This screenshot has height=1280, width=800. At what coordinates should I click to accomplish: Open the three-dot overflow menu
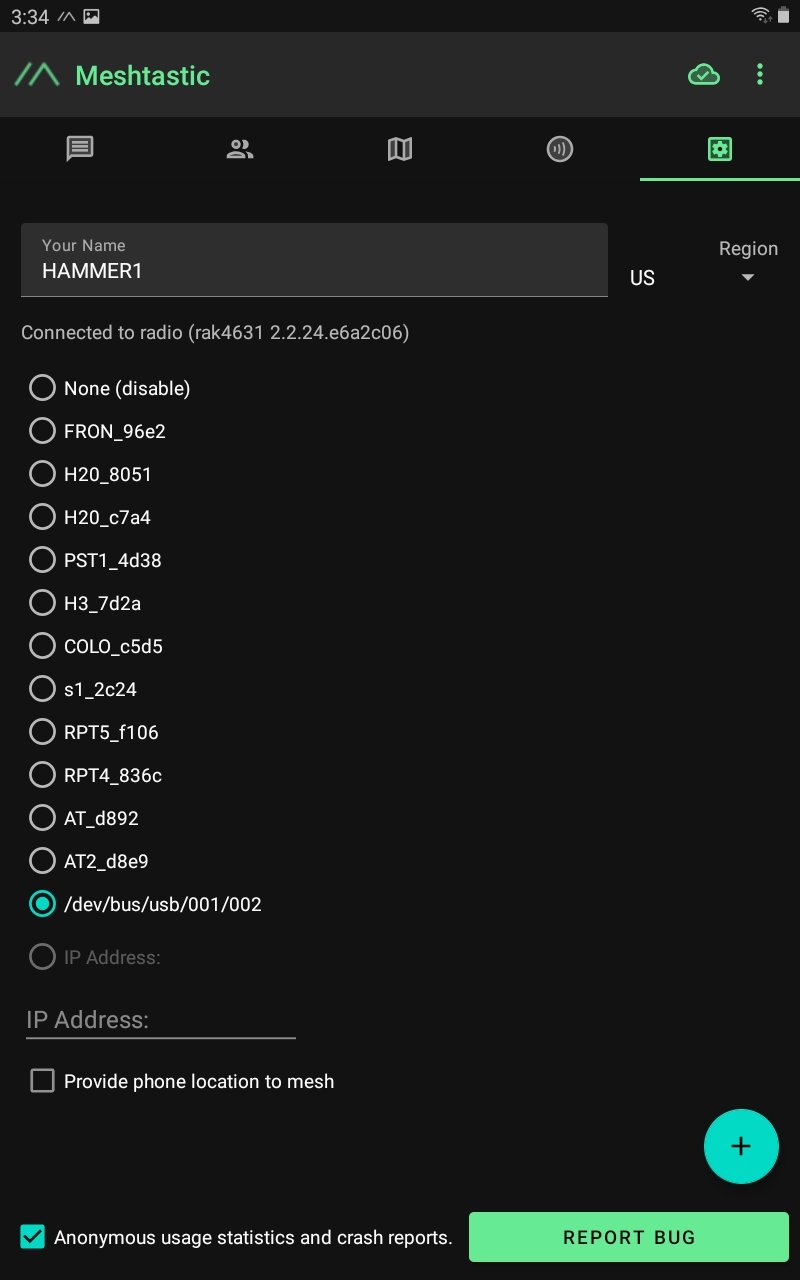point(760,75)
